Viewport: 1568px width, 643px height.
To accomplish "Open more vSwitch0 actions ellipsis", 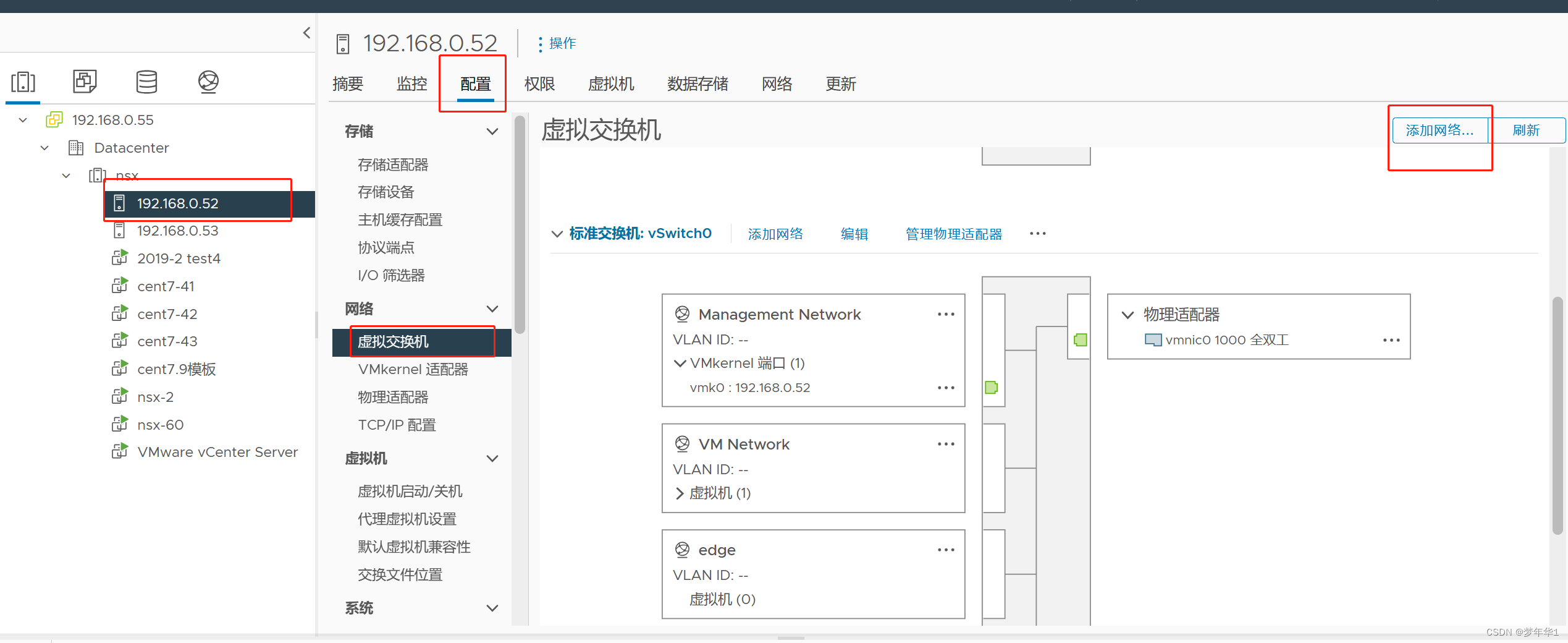I will pyautogui.click(x=1038, y=234).
